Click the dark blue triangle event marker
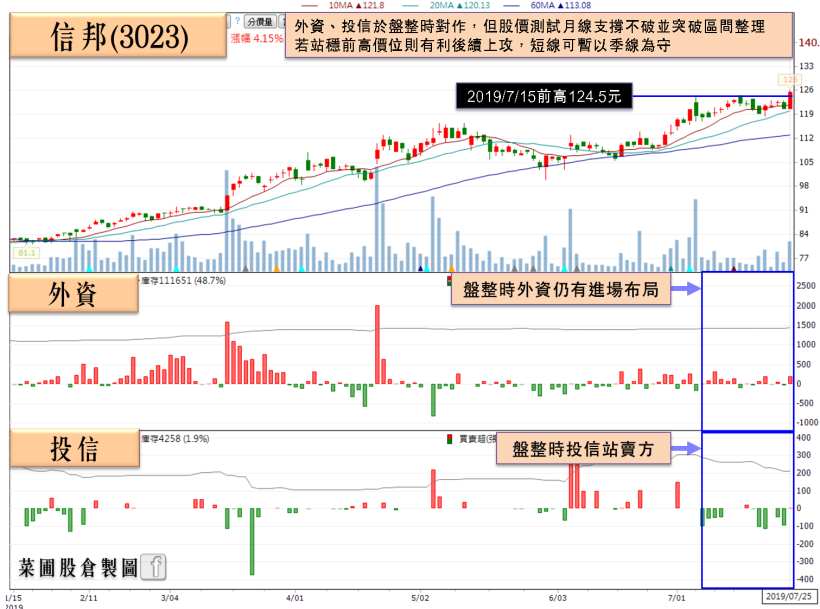Viewport: 820px width, 609px height. pyautogui.click(x=420, y=269)
